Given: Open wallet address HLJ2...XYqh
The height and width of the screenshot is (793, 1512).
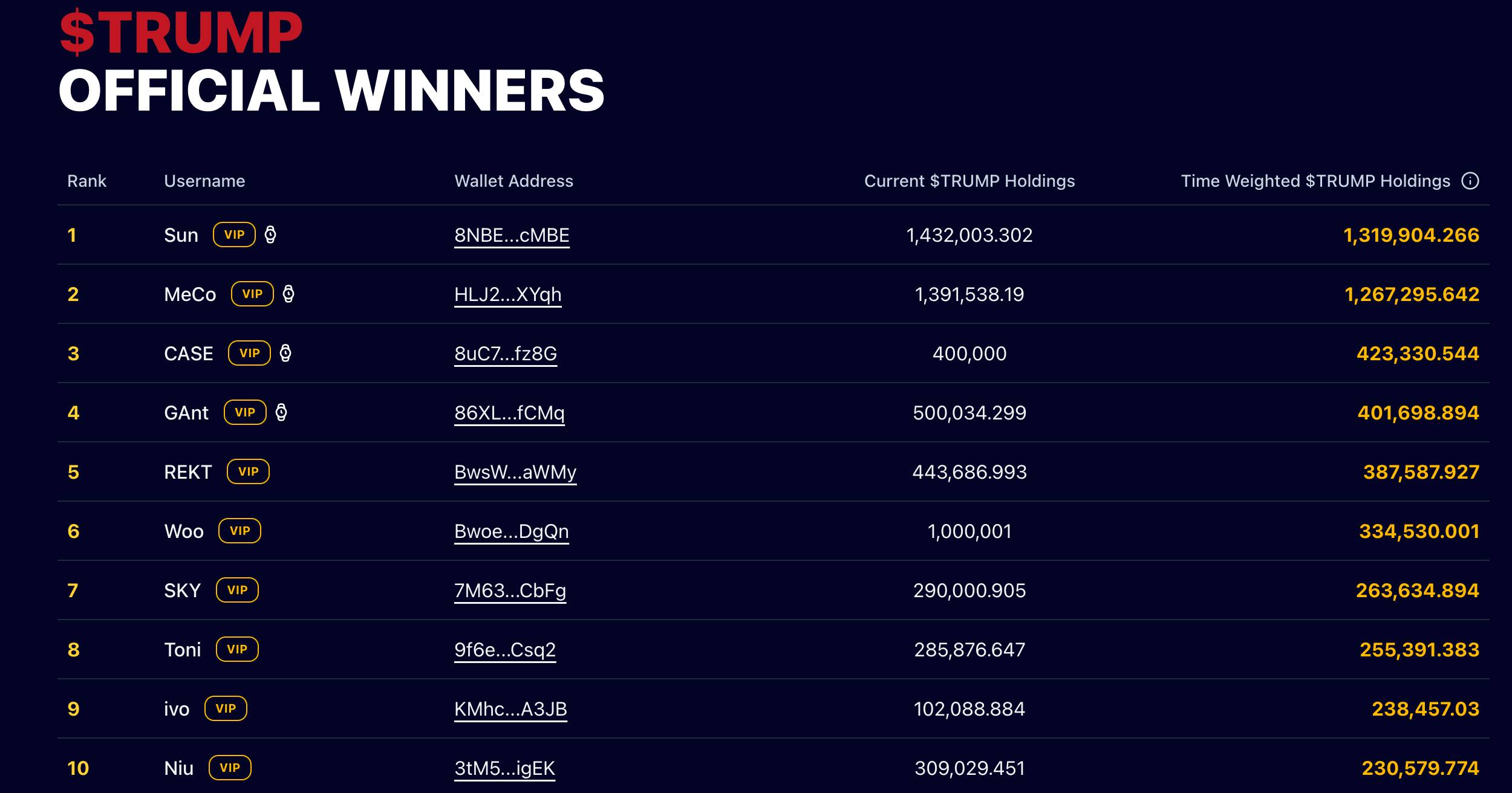Looking at the screenshot, I should click(507, 294).
